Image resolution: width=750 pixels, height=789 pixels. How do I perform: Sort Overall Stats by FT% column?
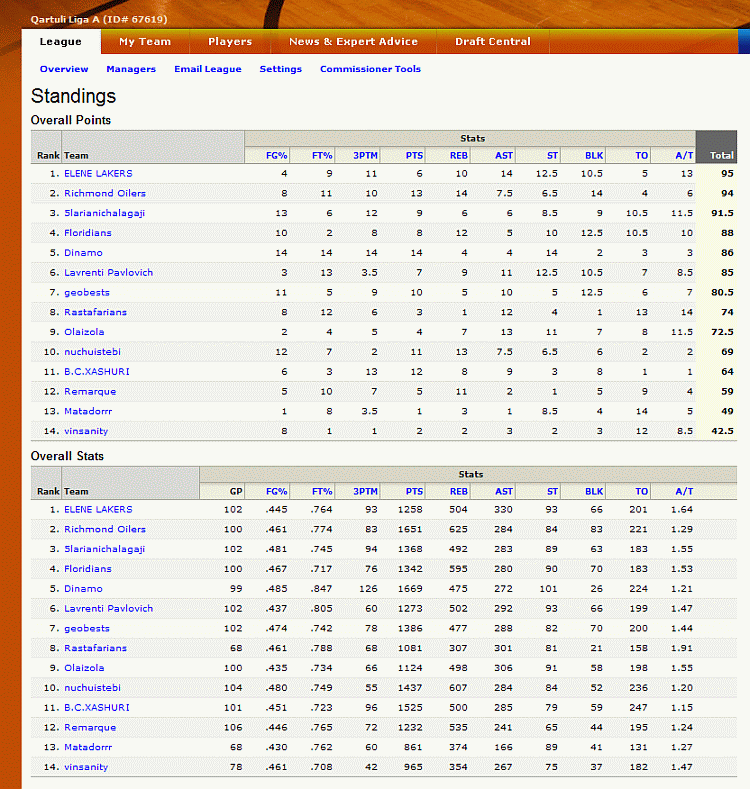click(x=322, y=492)
